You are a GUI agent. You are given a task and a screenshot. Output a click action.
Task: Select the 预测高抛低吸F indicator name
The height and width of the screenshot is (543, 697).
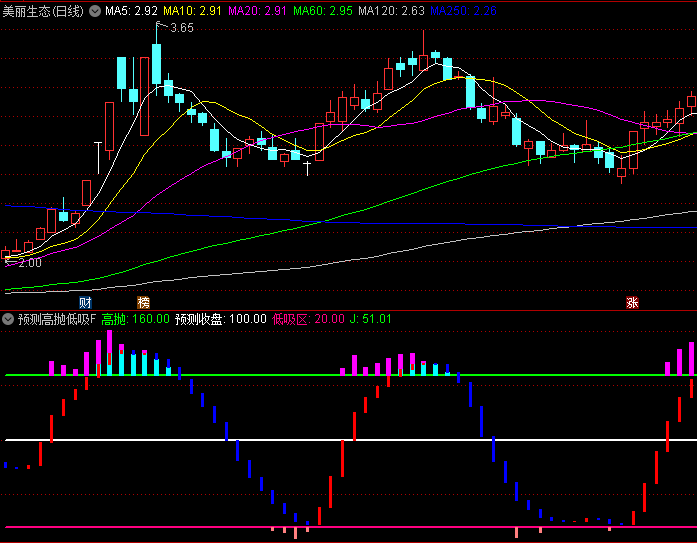coord(57,319)
